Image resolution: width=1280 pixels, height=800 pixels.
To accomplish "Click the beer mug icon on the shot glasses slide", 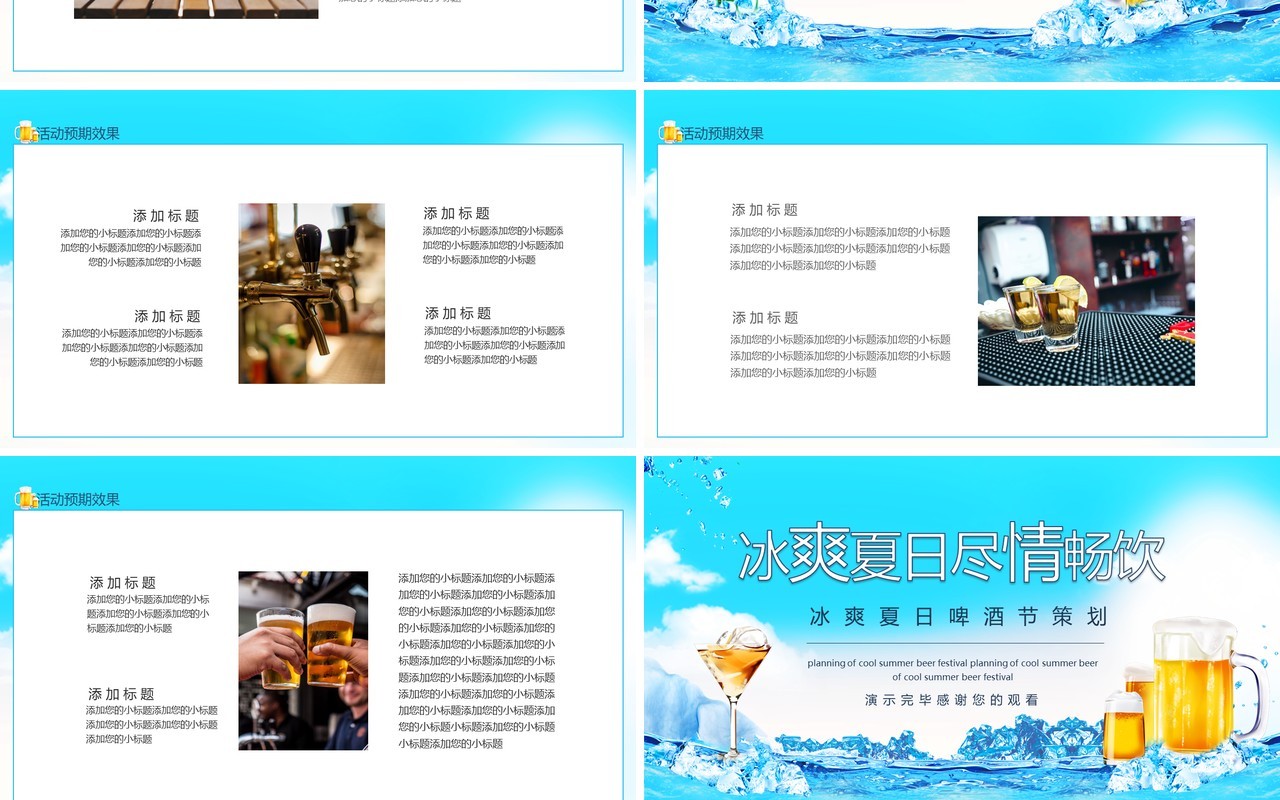I will 670,132.
